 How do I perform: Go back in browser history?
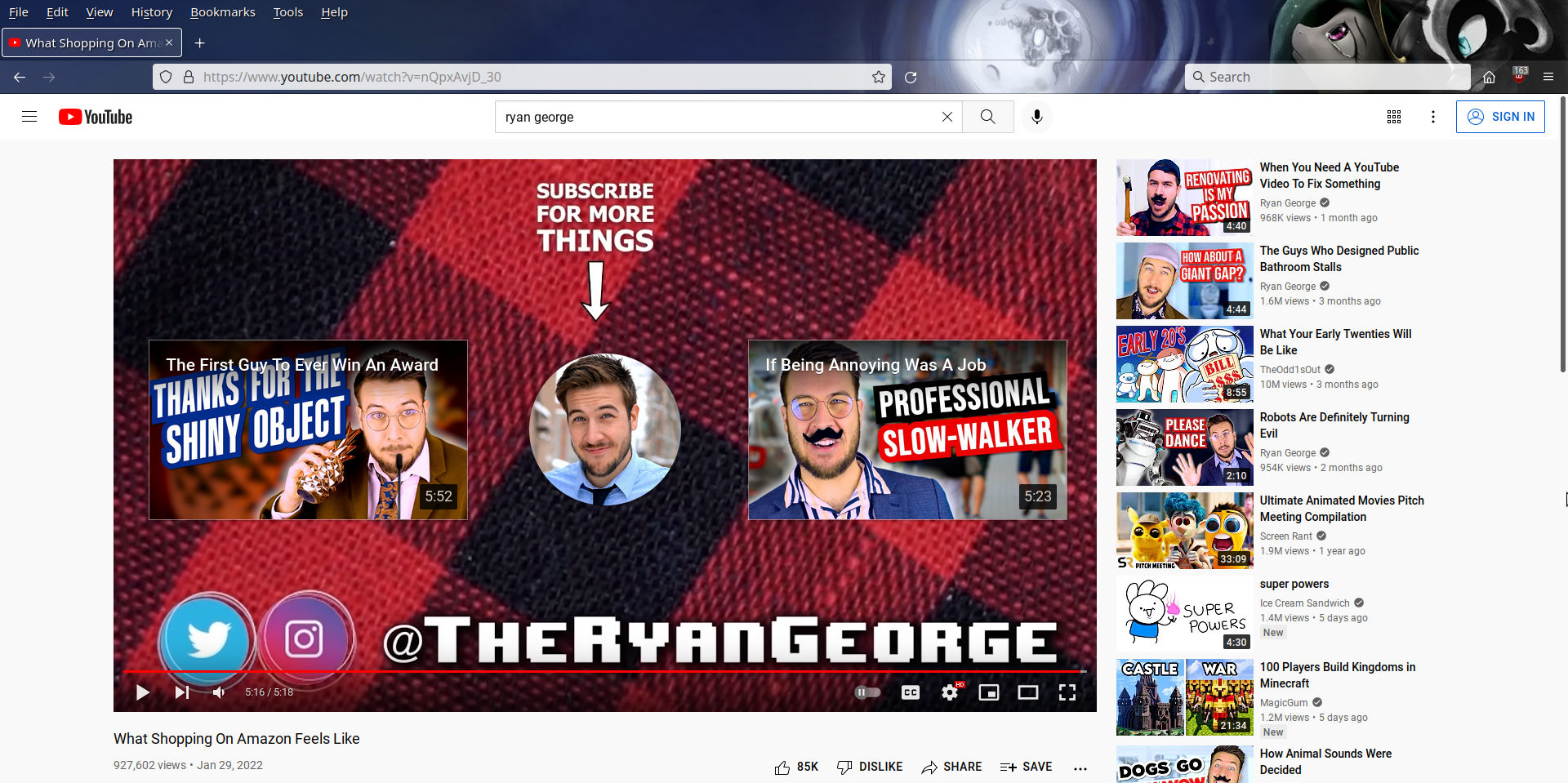(20, 77)
